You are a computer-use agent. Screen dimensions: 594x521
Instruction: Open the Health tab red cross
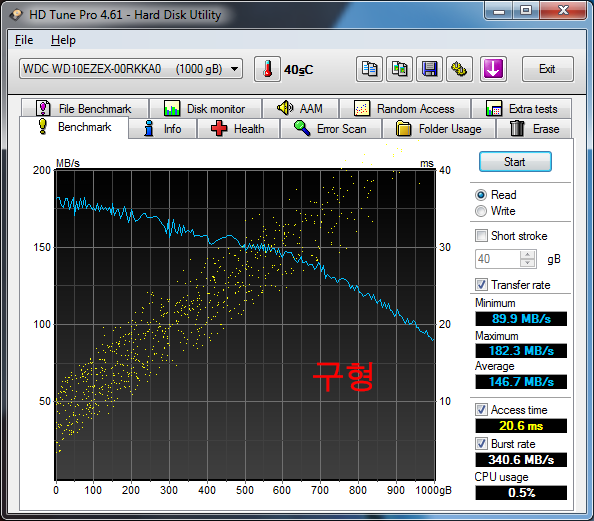[238, 129]
